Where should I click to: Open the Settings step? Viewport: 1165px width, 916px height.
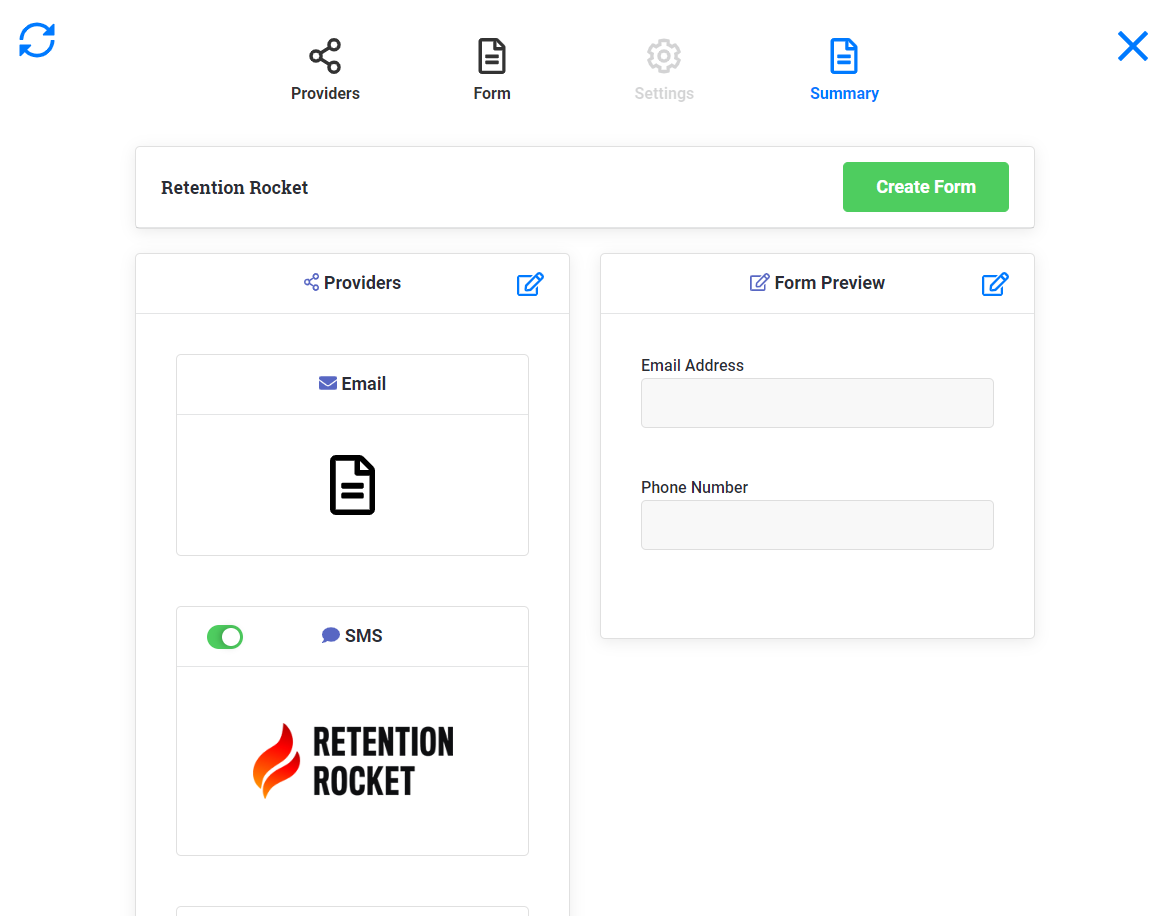tap(664, 70)
